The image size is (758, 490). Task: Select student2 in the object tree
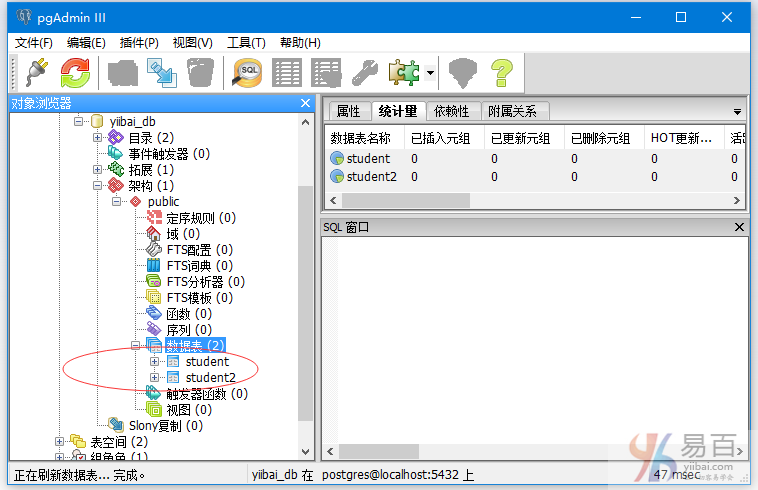(x=208, y=377)
